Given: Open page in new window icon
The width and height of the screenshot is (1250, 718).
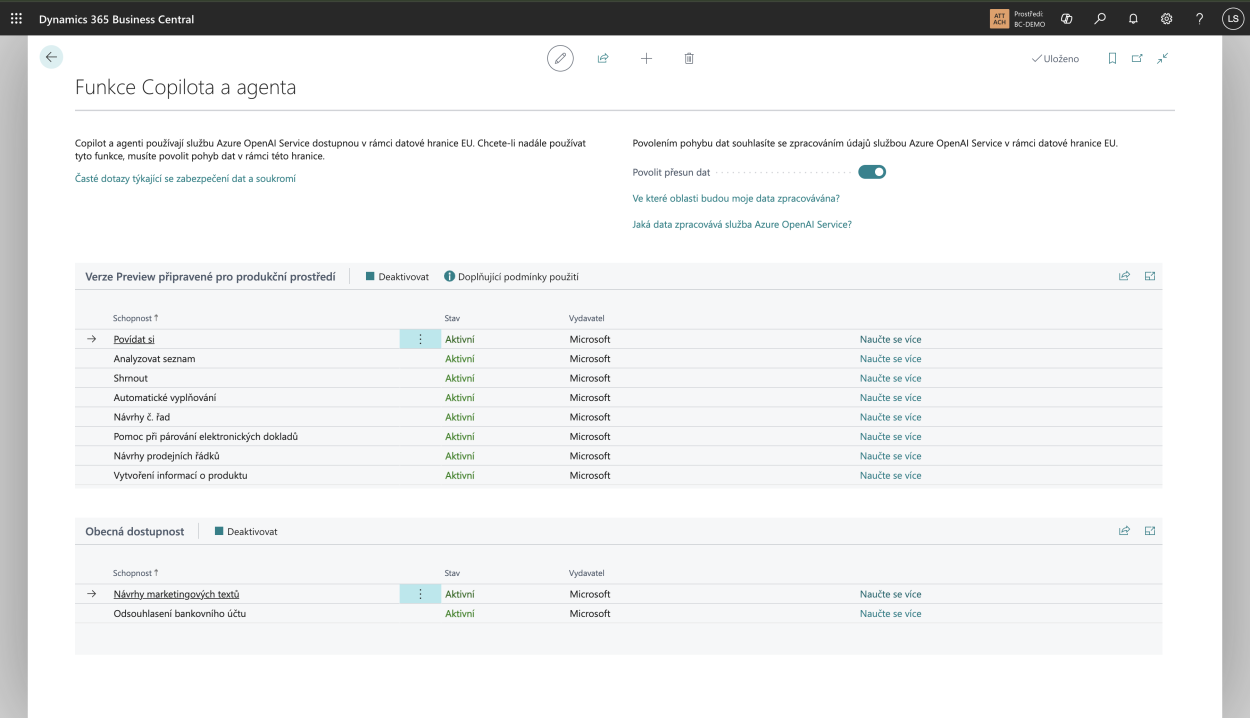Looking at the screenshot, I should click(1137, 59).
